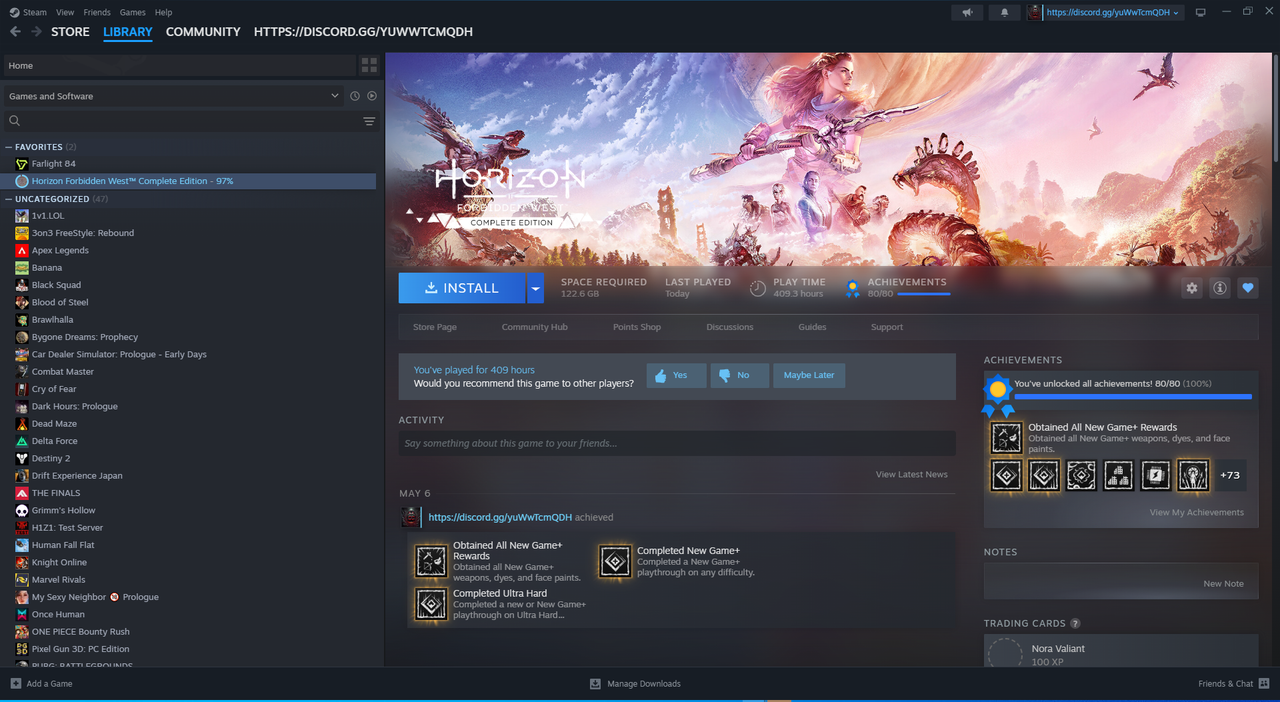
Task: Select Marvel Rivals in library
Action: pyautogui.click(x=190, y=579)
